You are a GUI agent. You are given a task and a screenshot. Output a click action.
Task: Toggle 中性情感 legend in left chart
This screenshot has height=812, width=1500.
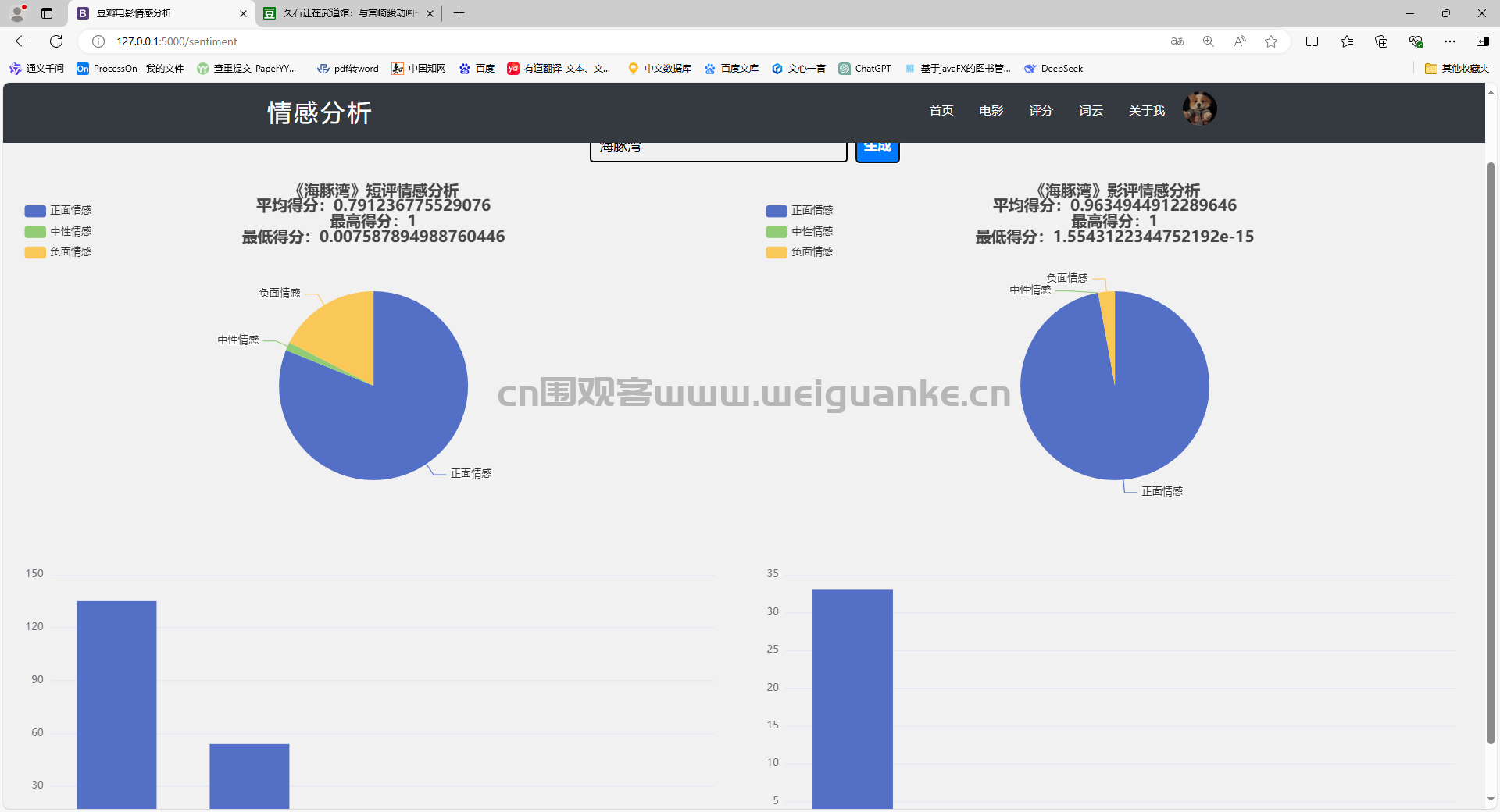59,231
